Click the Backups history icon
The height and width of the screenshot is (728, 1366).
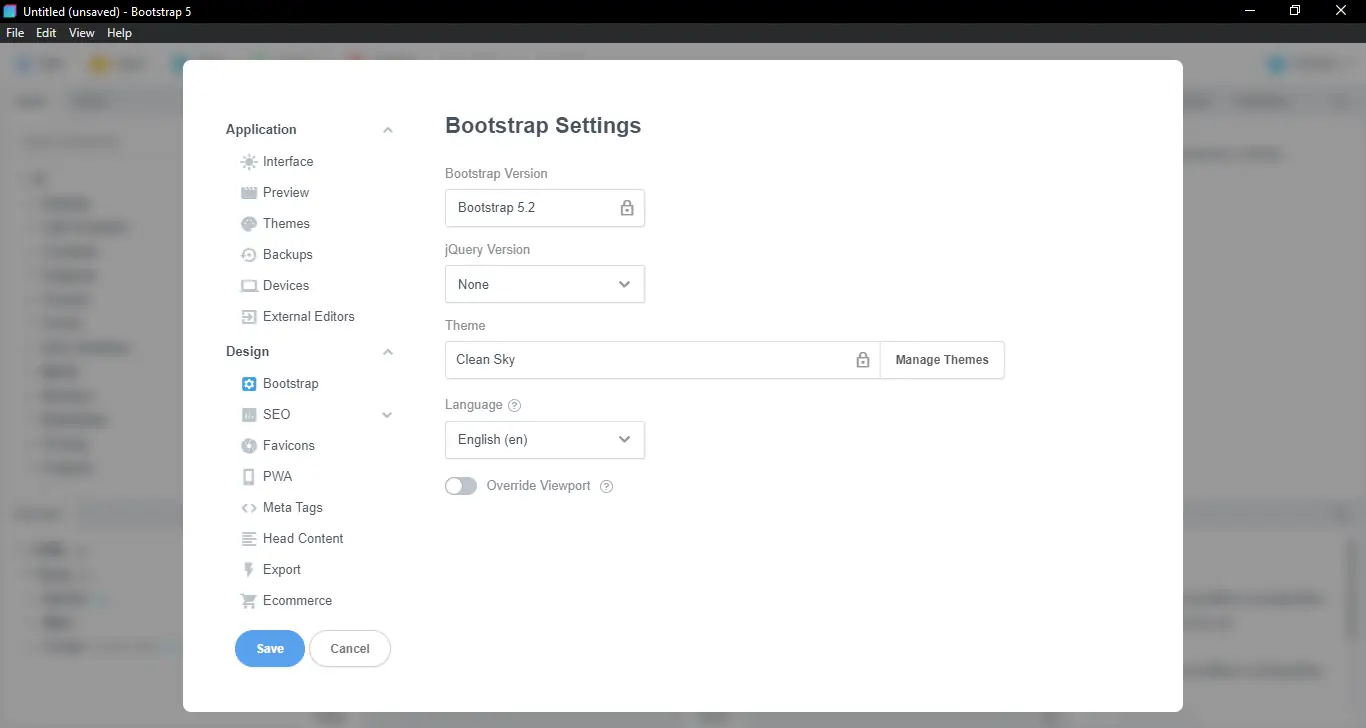(249, 255)
